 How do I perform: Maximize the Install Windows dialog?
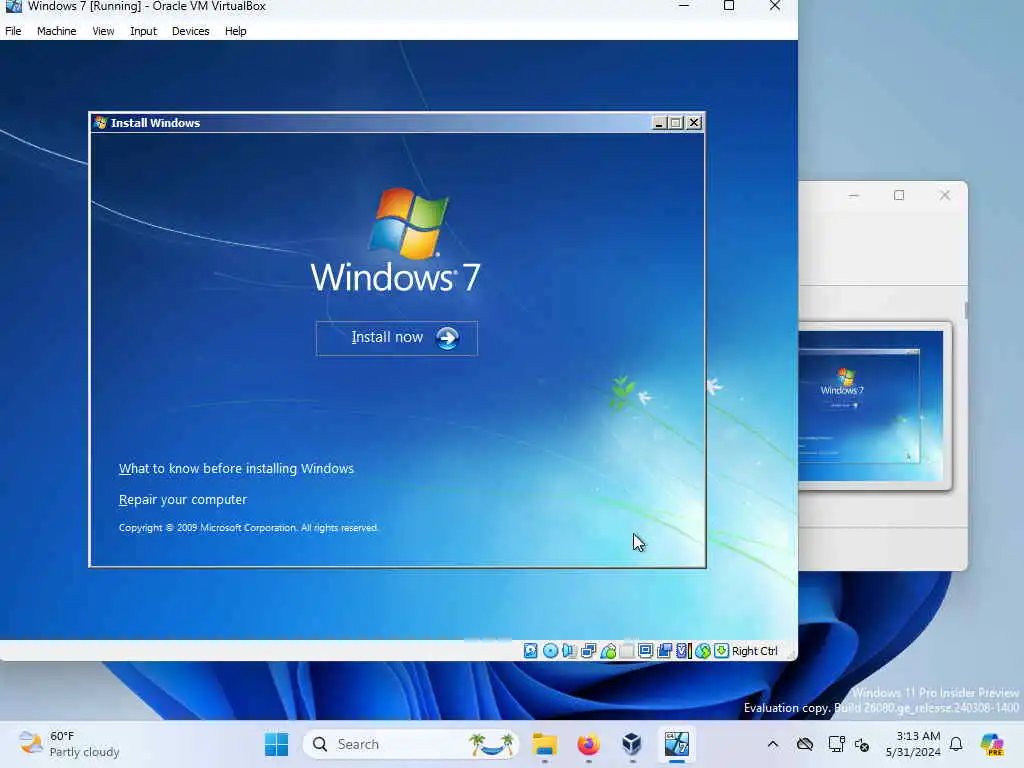point(676,123)
